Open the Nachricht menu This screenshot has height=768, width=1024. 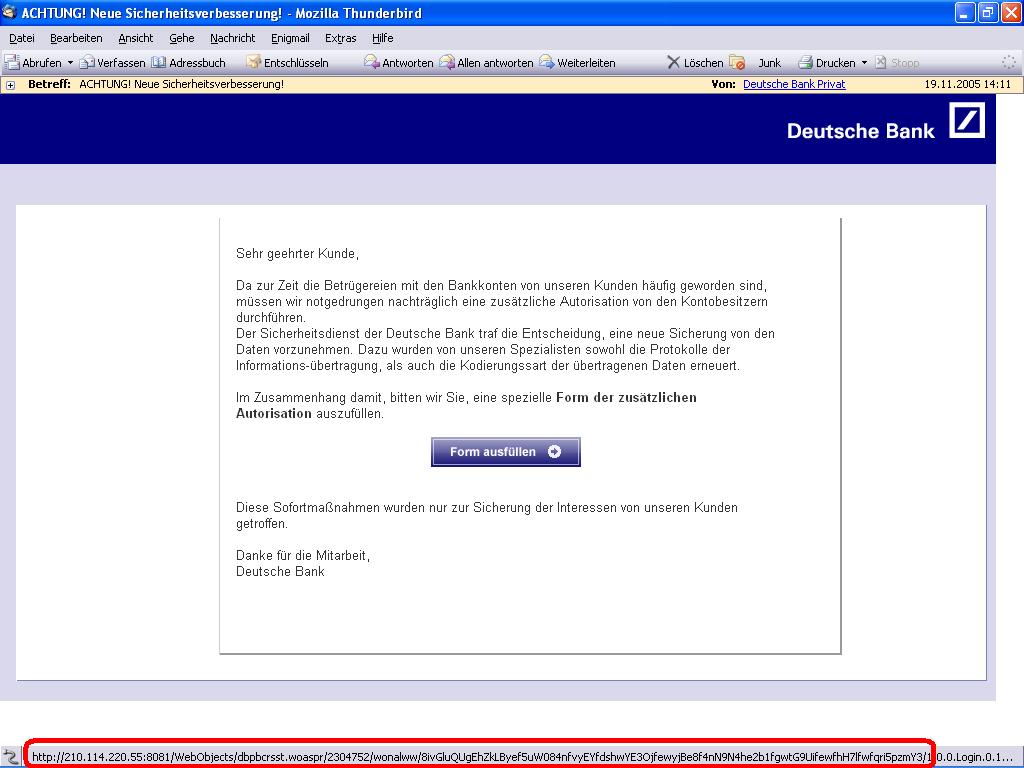coord(232,38)
